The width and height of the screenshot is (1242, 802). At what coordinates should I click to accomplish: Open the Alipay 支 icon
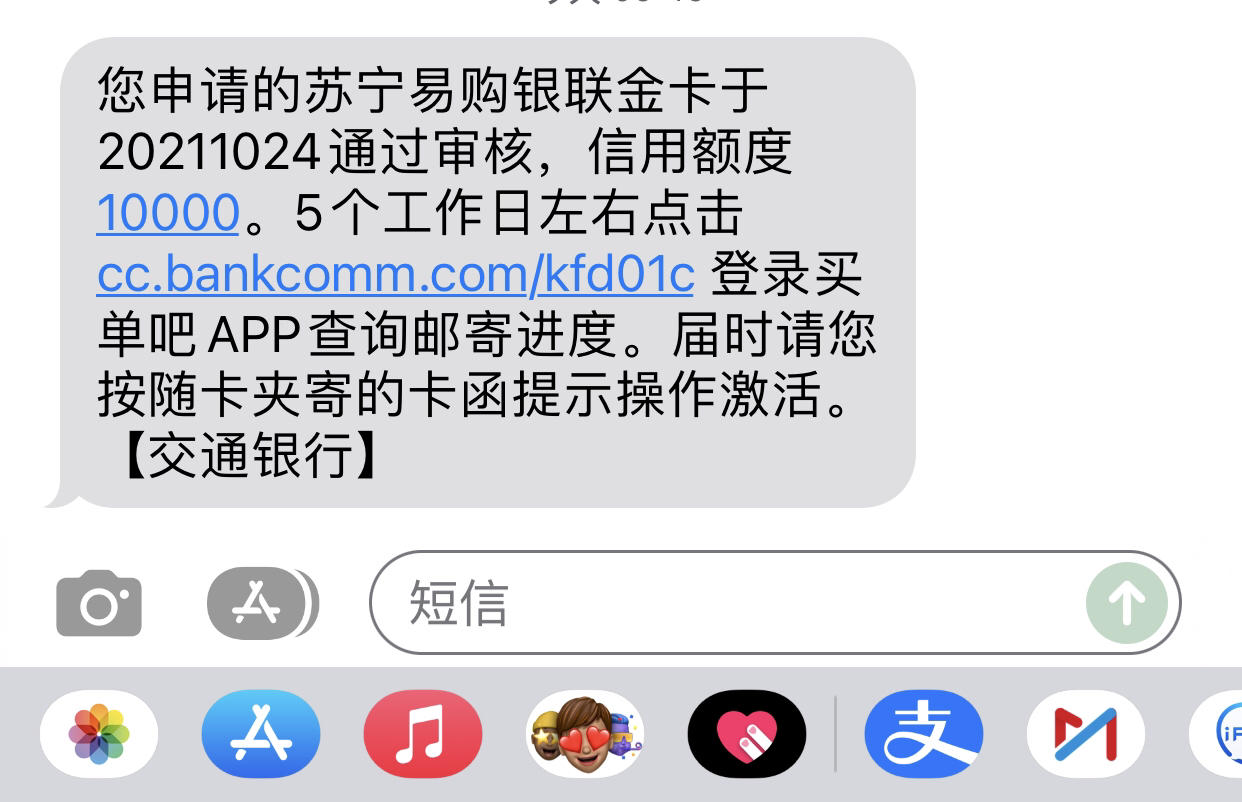point(924,735)
